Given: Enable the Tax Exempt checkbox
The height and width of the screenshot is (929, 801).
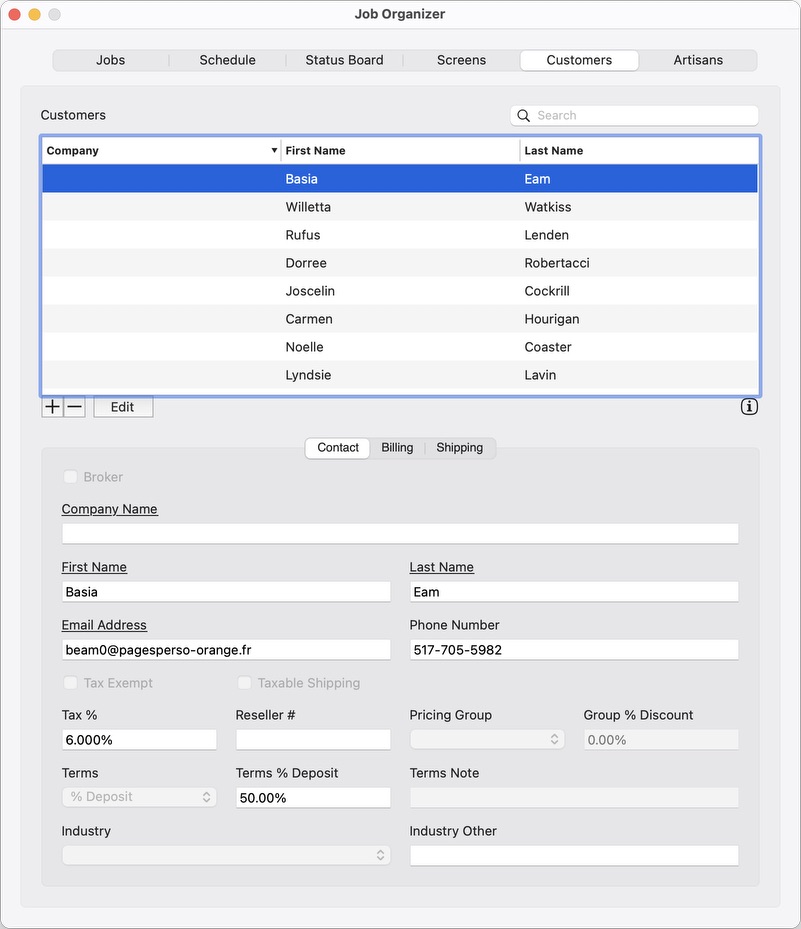Looking at the screenshot, I should coord(71,683).
